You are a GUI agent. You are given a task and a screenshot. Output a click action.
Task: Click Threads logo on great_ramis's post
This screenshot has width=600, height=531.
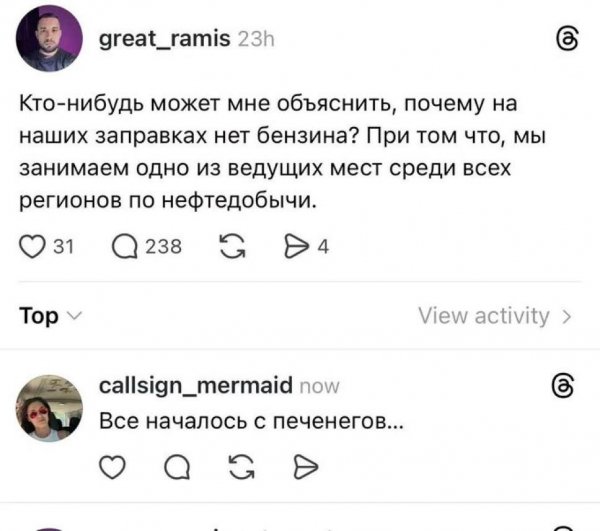click(x=564, y=39)
